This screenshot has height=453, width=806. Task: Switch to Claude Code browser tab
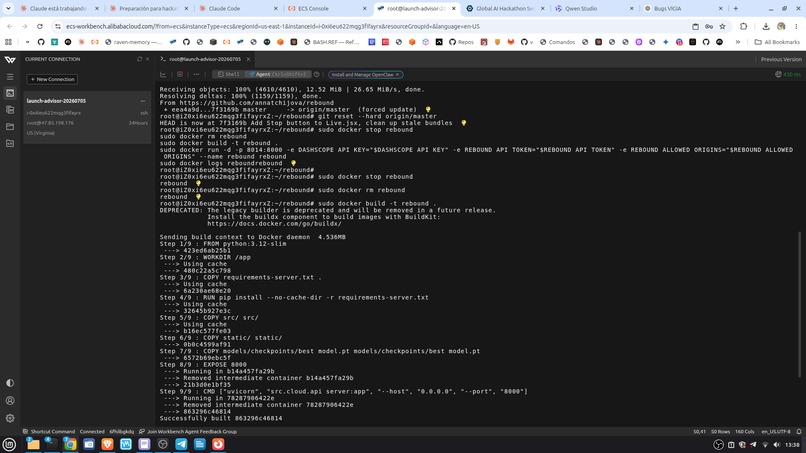239,9
